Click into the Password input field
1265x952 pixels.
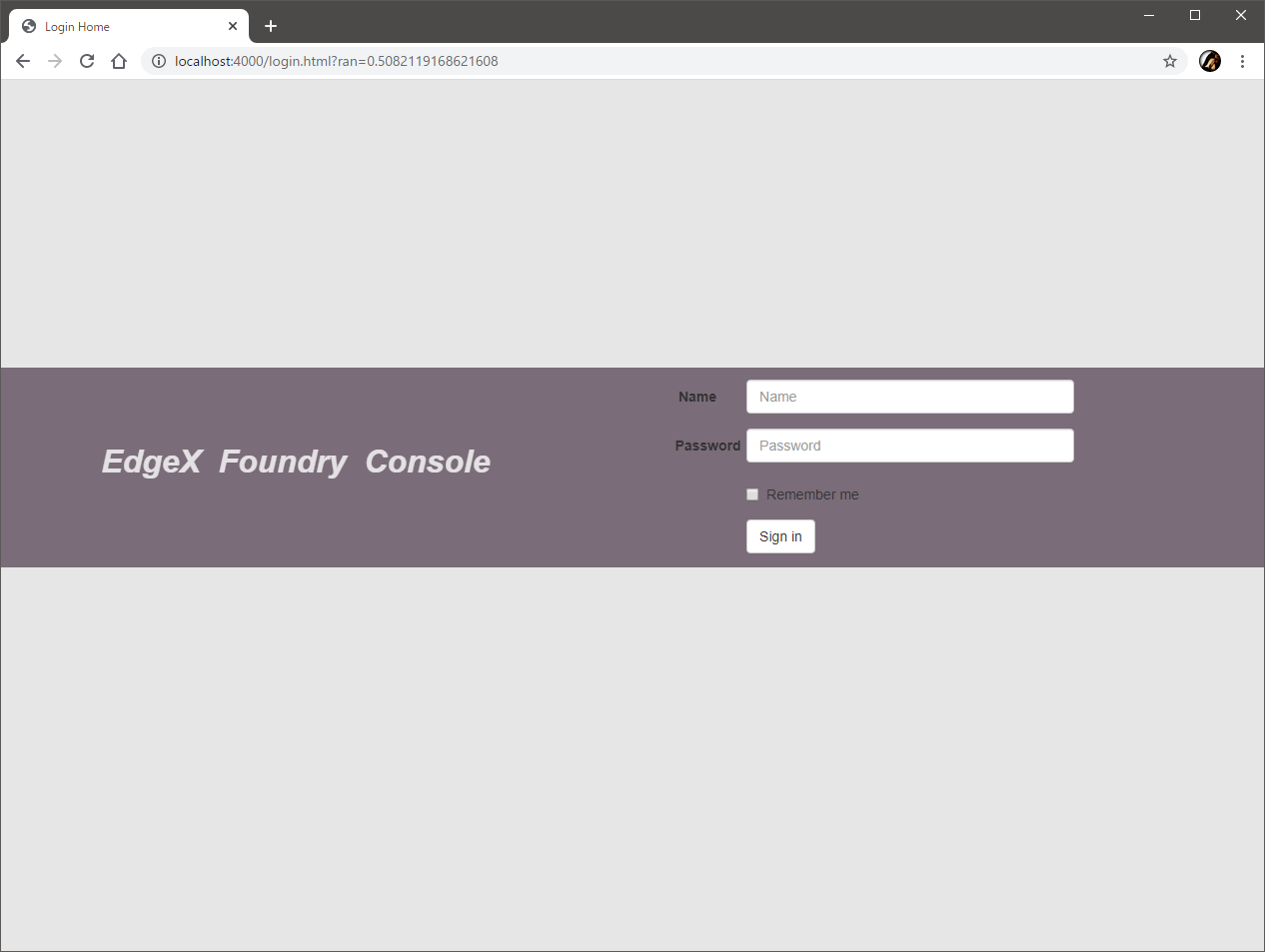[x=909, y=446]
